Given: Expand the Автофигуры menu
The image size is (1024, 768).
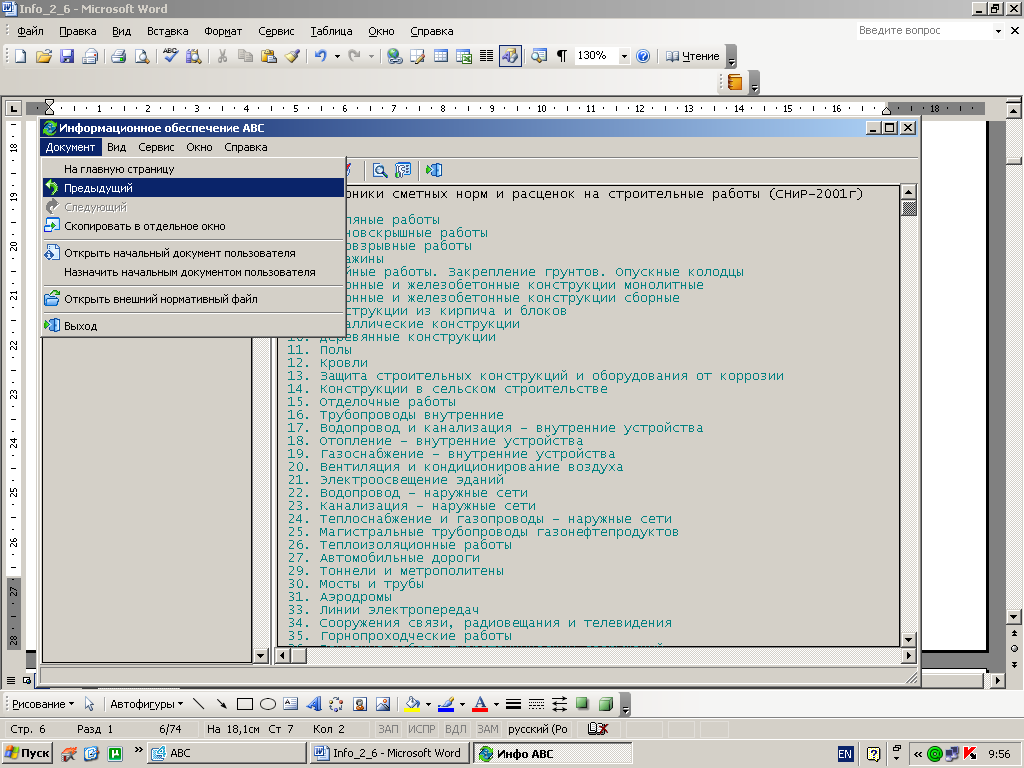Looking at the screenshot, I should [146, 704].
